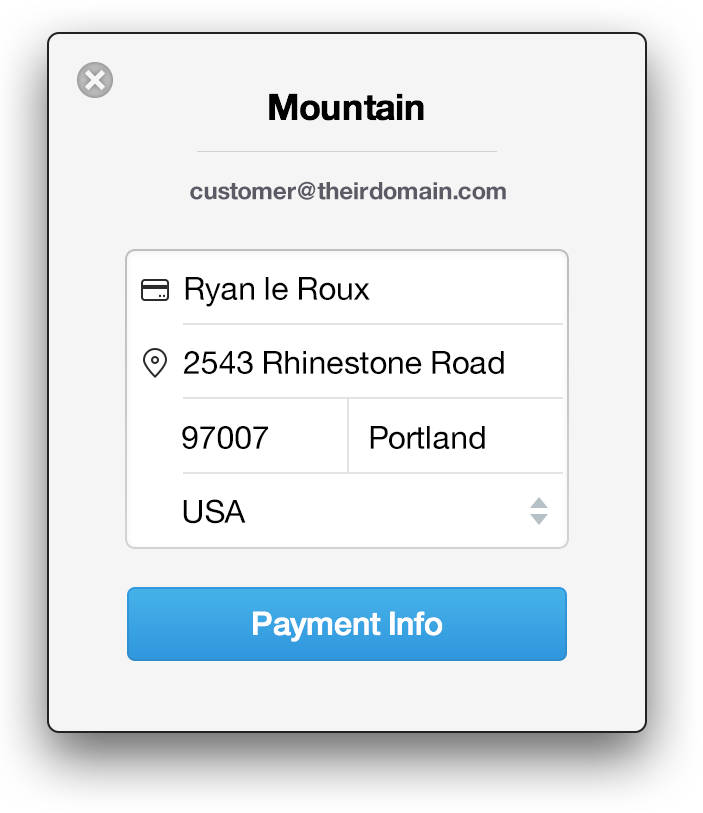Click the word Payment on the blue button

point(301,624)
